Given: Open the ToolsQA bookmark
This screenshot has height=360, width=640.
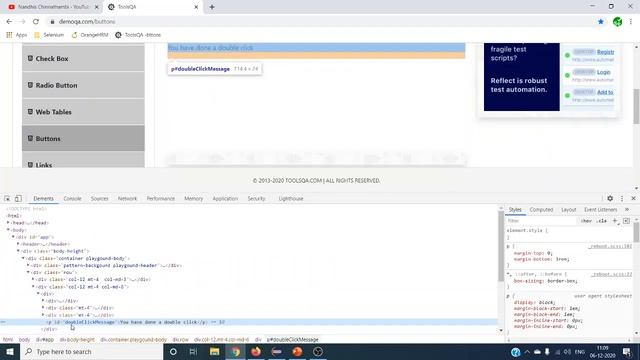Looking at the screenshot, I should 138,35.
